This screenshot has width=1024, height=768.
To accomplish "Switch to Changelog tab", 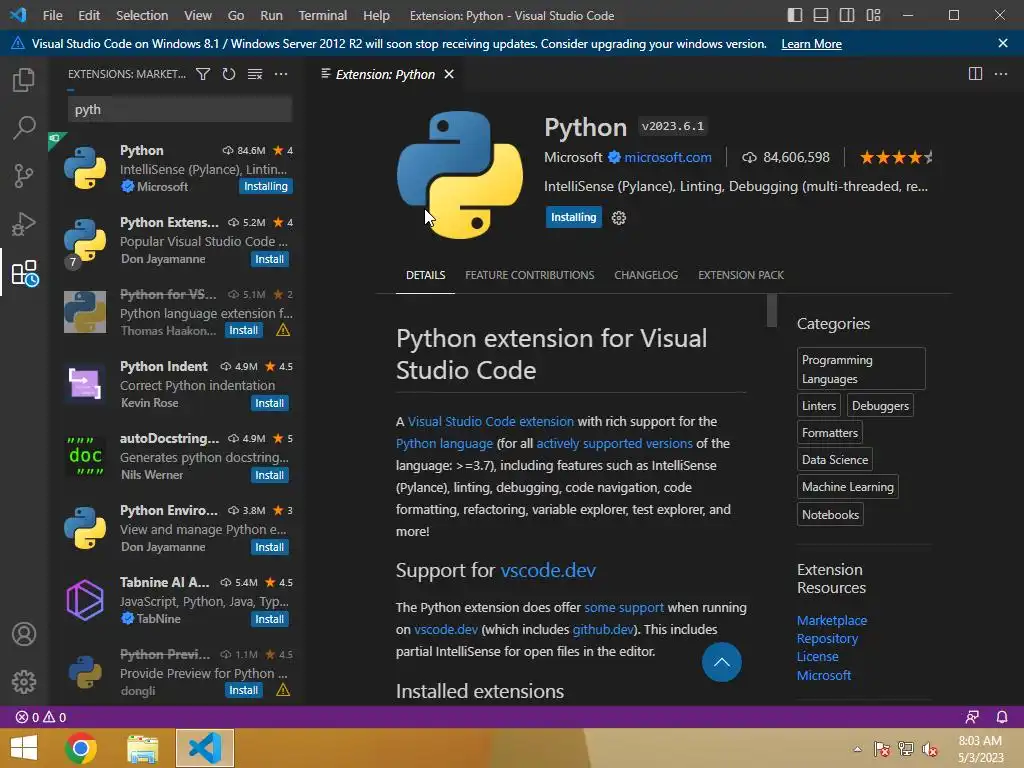I will [646, 275].
